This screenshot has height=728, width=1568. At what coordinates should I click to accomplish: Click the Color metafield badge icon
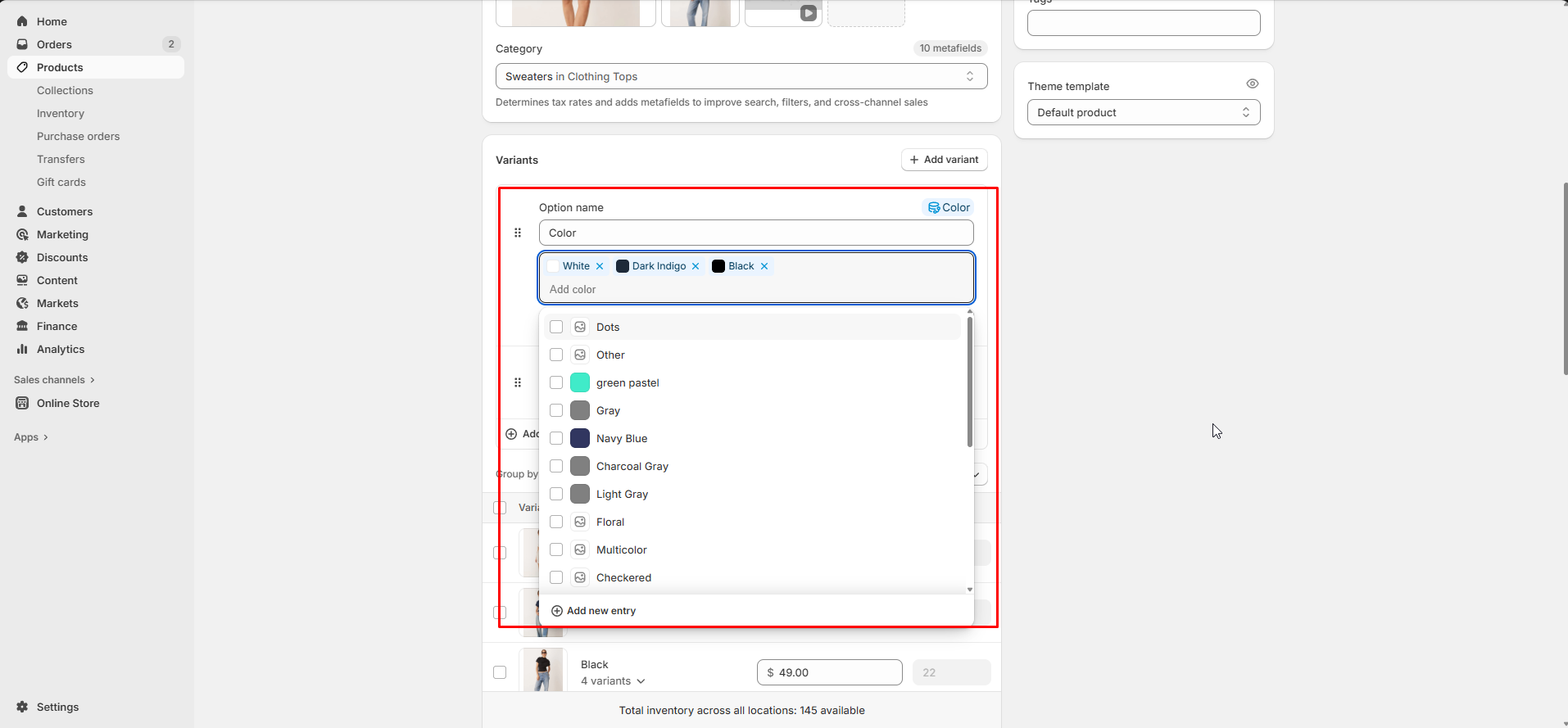934,208
